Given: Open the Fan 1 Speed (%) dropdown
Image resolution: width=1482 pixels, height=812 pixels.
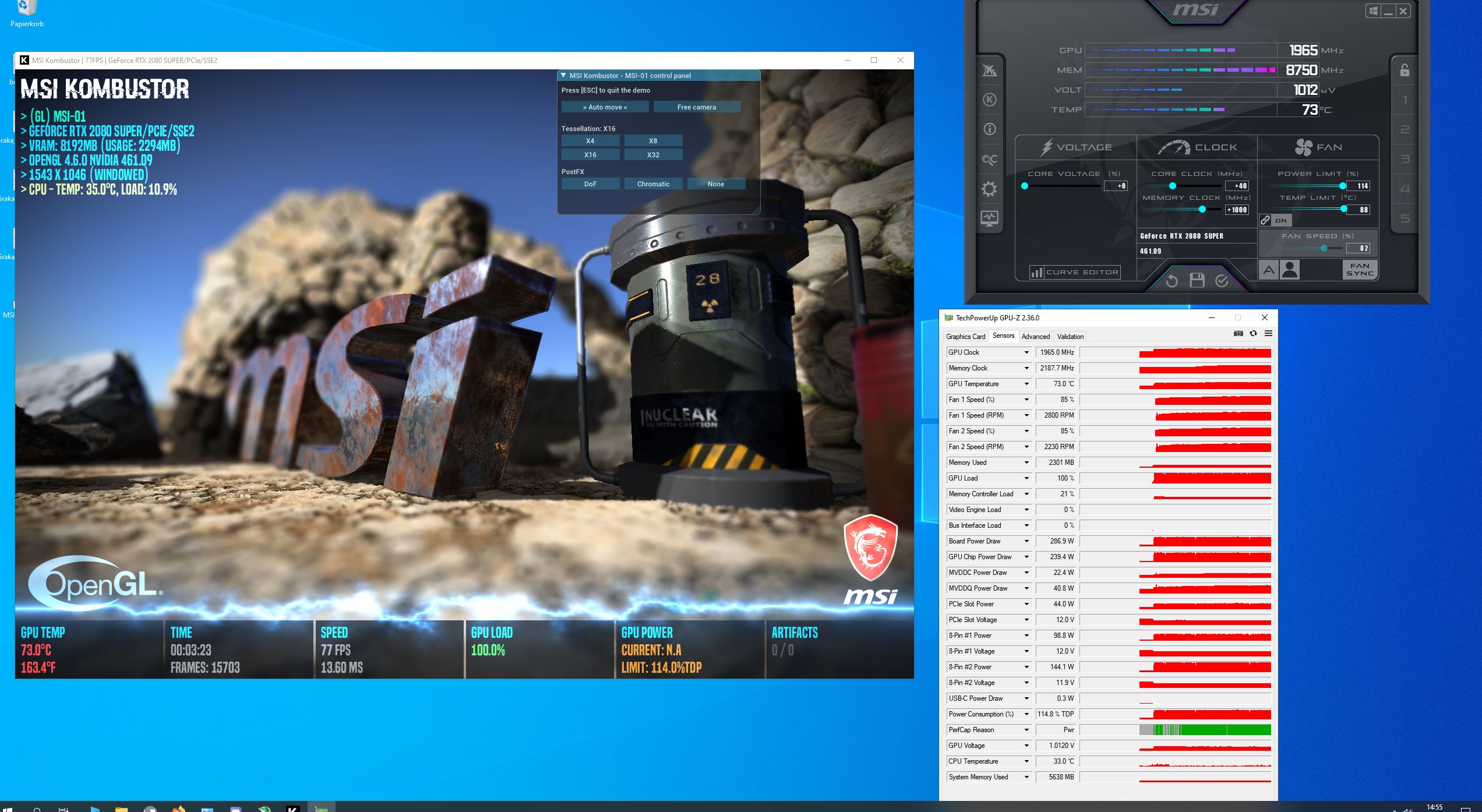Looking at the screenshot, I should click(1026, 400).
